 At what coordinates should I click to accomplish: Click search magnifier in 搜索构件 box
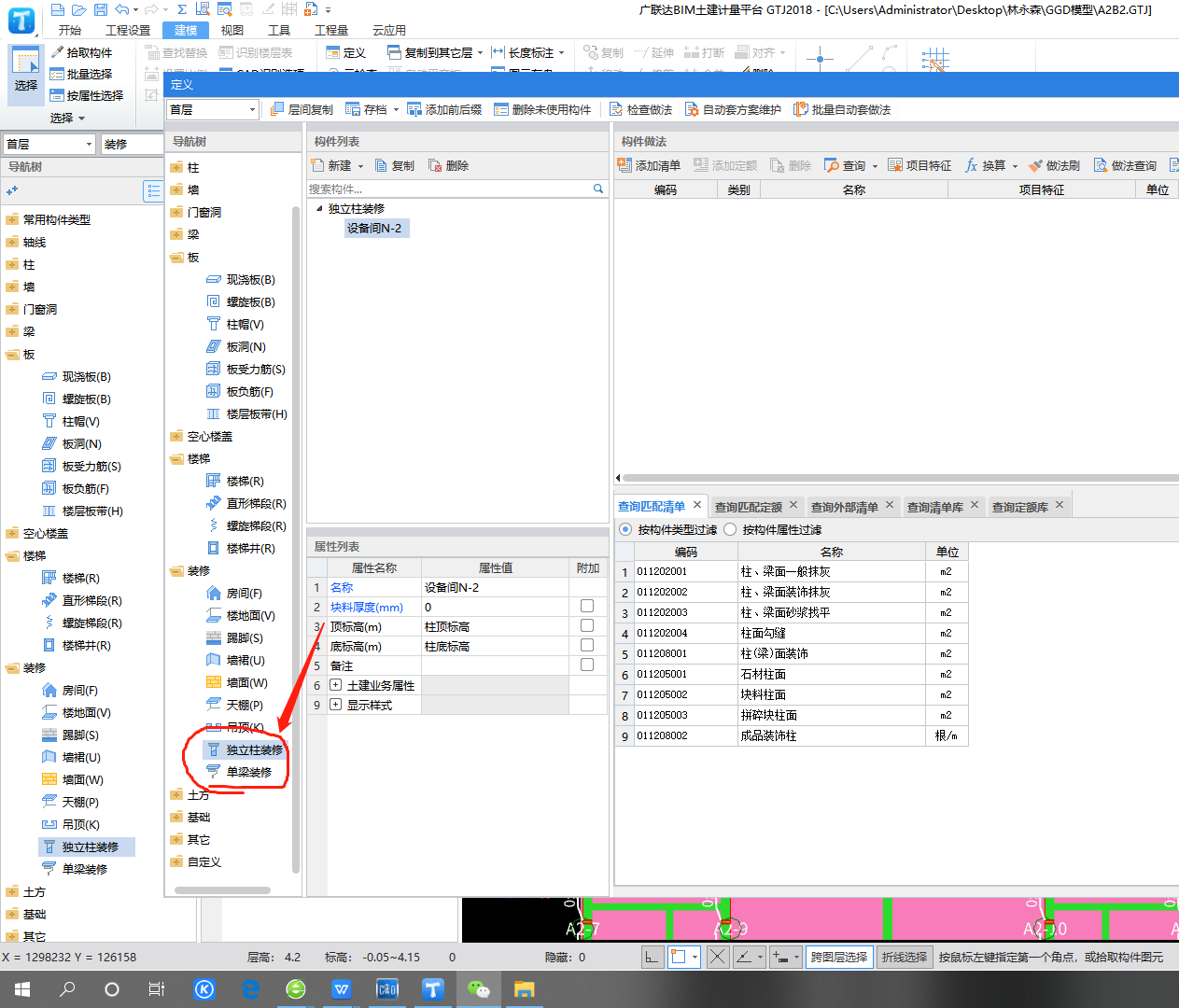[598, 189]
